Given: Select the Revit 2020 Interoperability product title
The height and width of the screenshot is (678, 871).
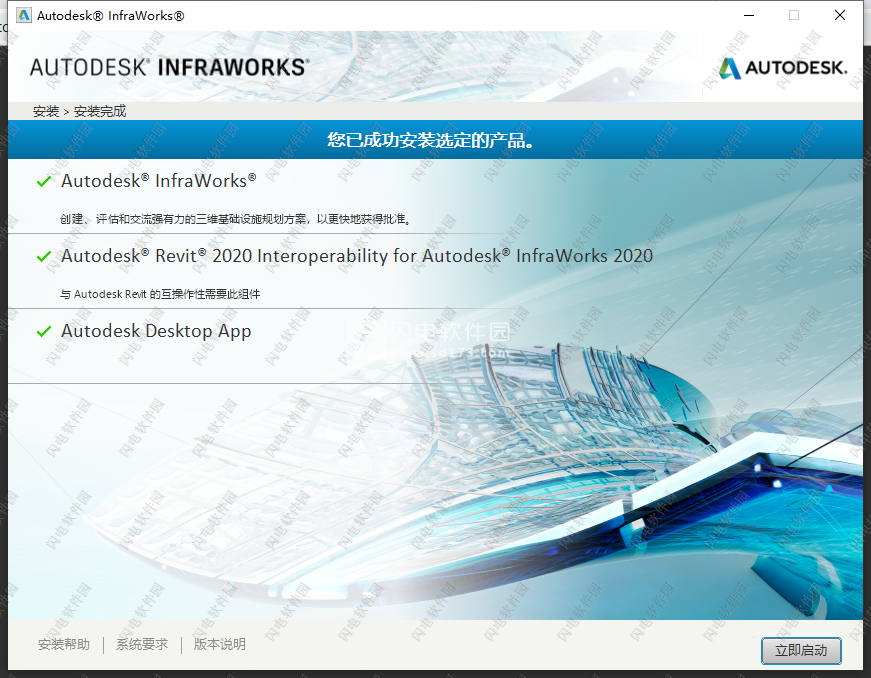Looking at the screenshot, I should tap(357, 256).
